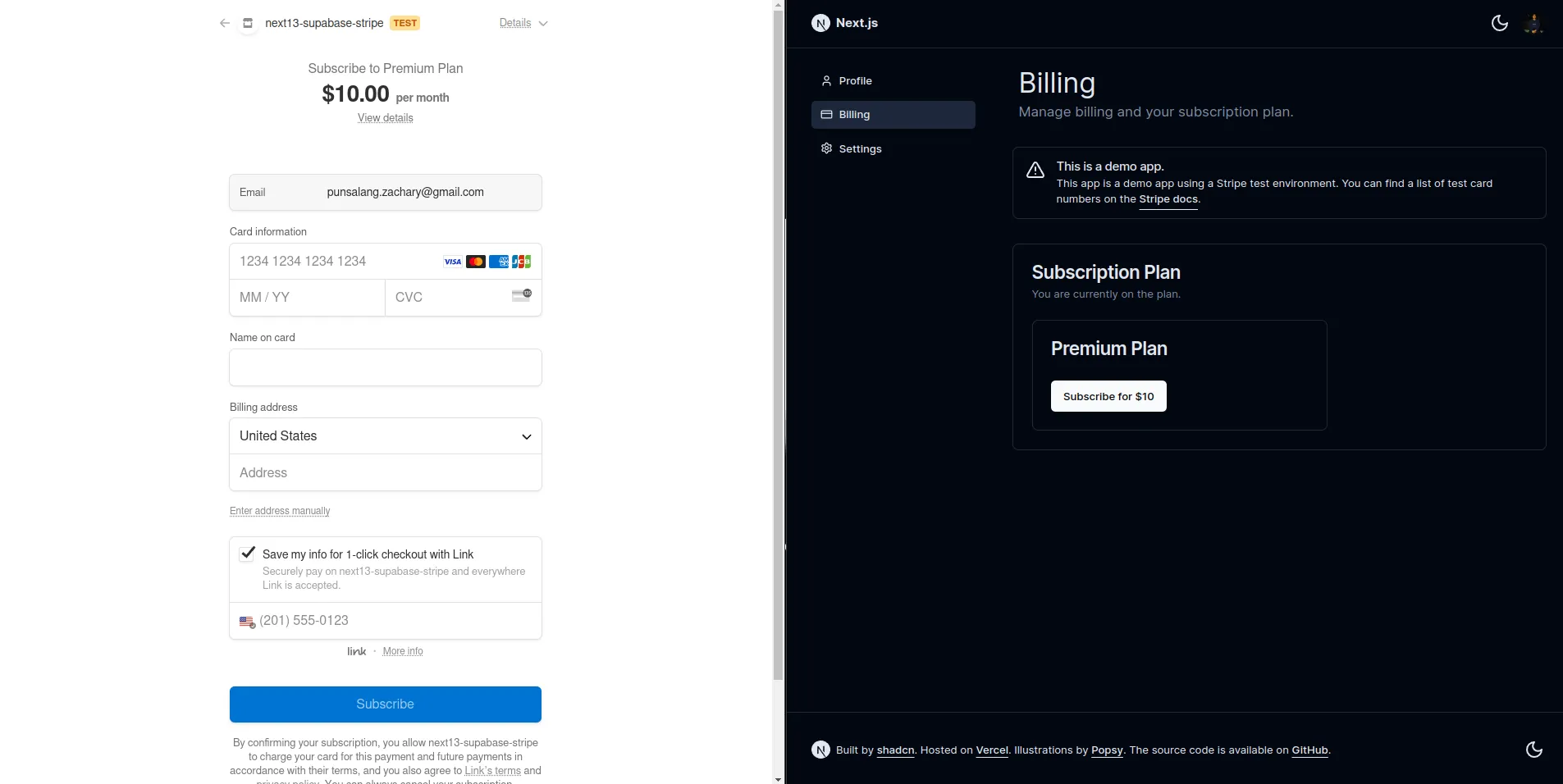The width and height of the screenshot is (1563, 784).
Task: Open the user avatar menu
Action: 1533,23
